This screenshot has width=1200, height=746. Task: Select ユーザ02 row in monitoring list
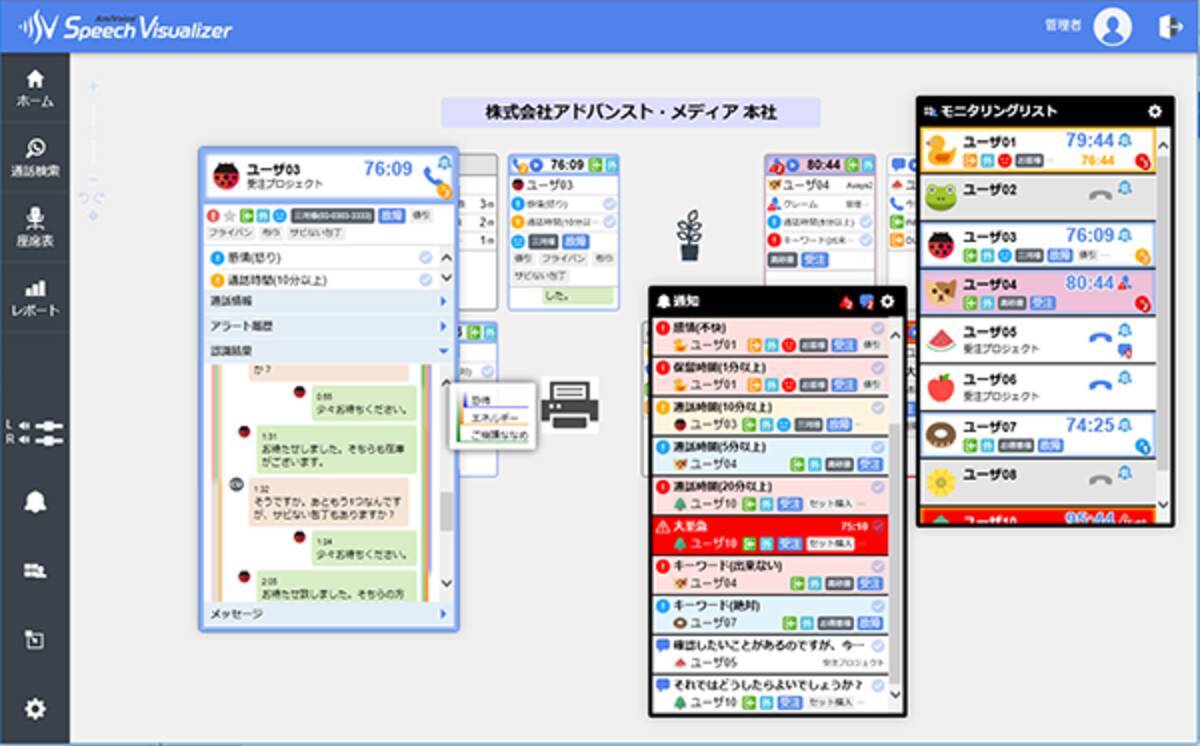point(1037,195)
